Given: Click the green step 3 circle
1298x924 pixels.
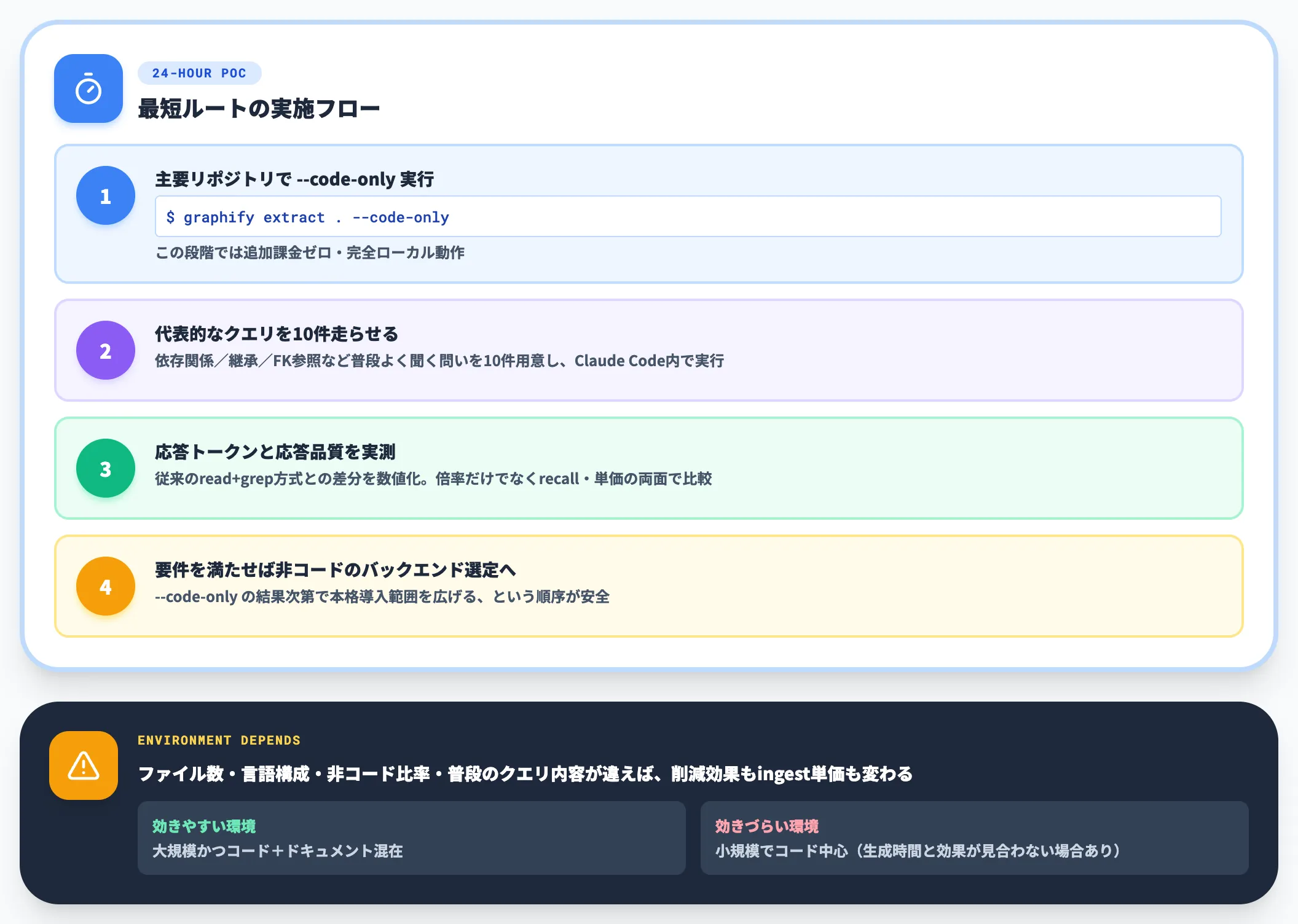Looking at the screenshot, I should 106,468.
